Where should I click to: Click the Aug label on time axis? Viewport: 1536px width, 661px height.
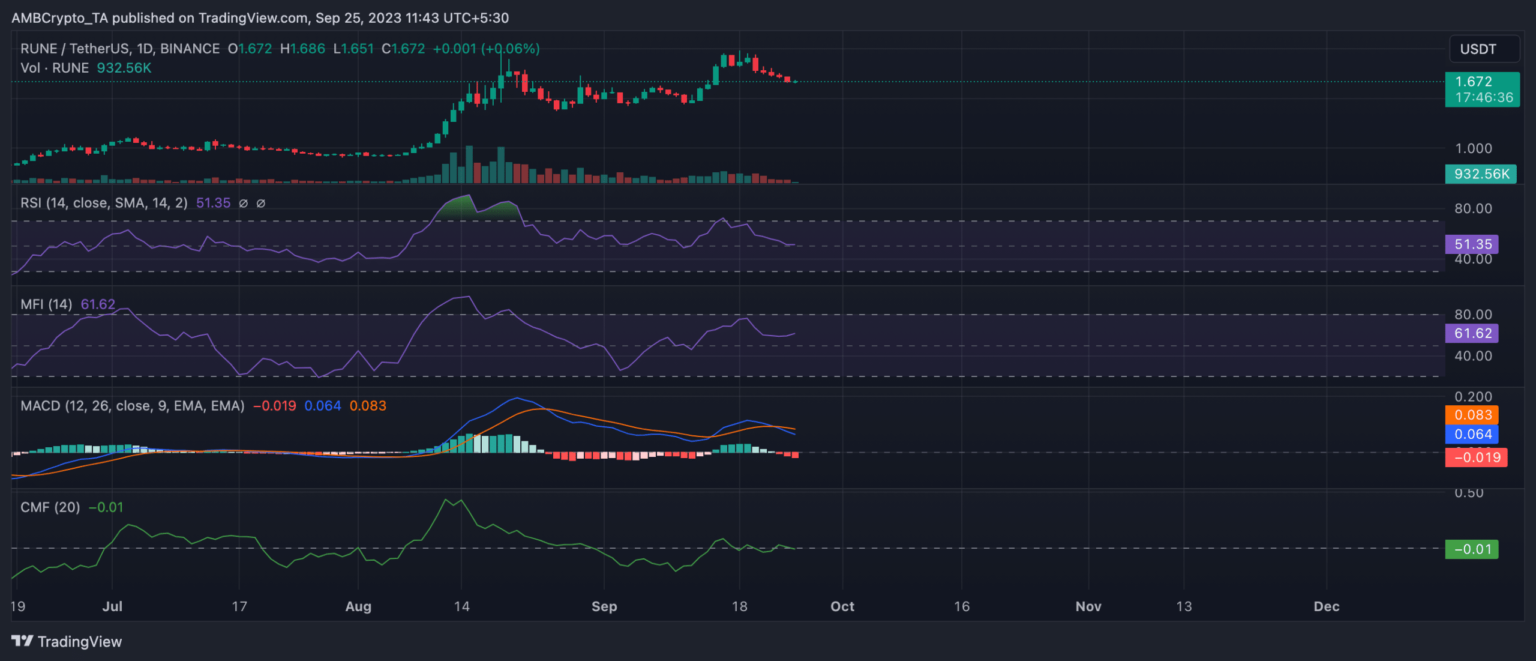point(359,606)
